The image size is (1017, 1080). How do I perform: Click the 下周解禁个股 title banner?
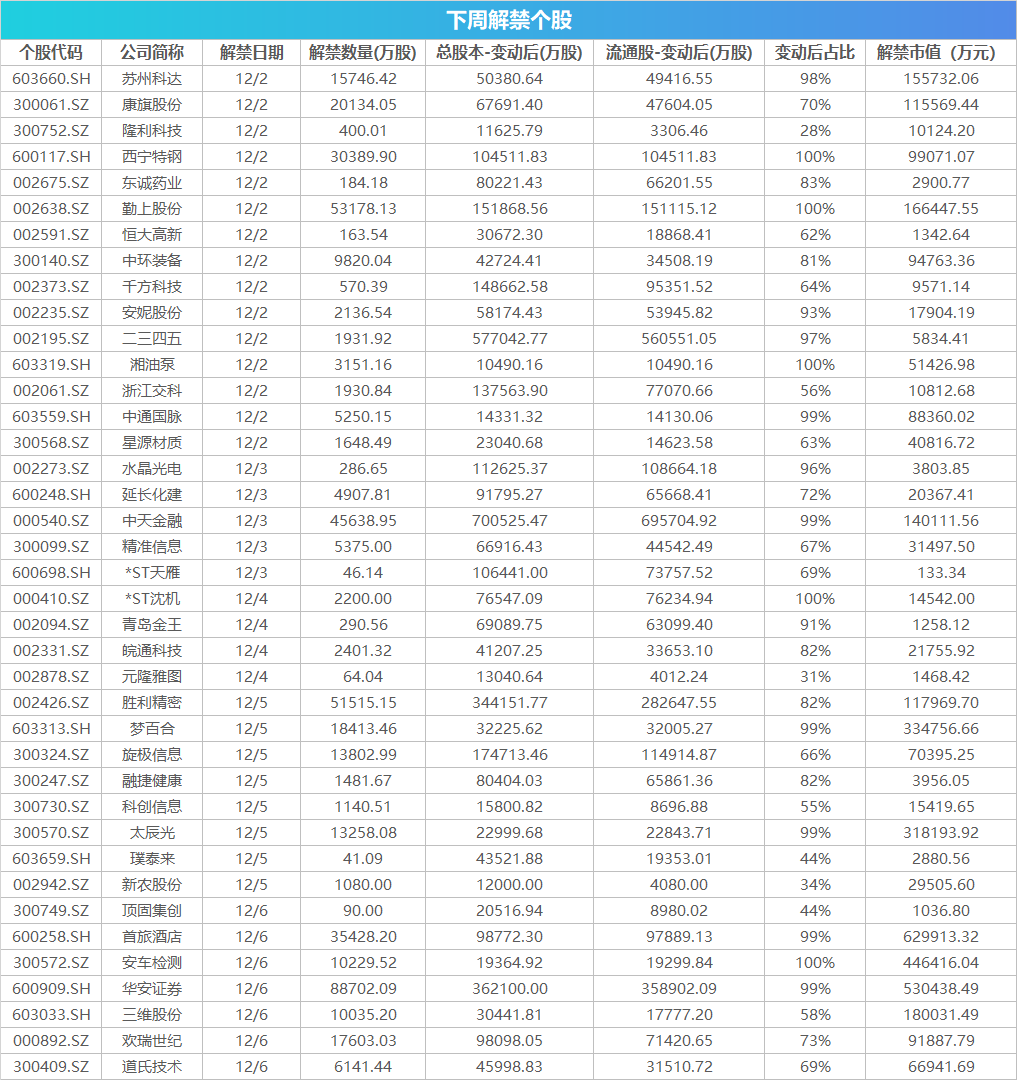(x=508, y=20)
